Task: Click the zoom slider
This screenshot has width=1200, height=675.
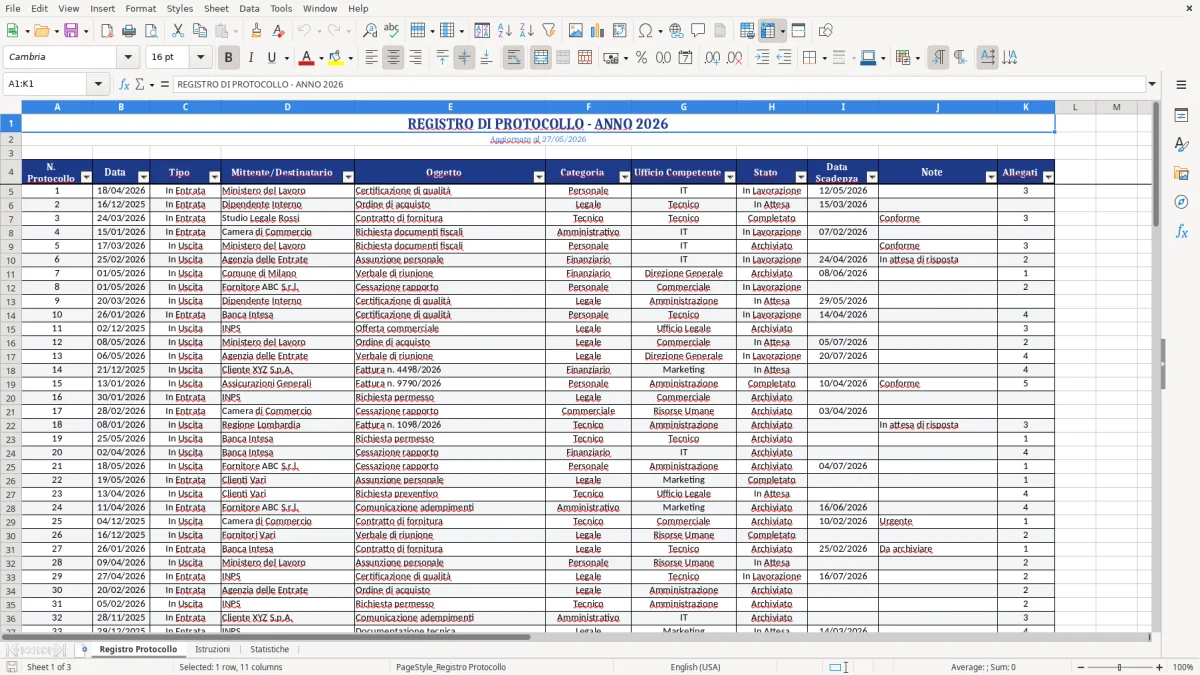Action: pyautogui.click(x=1119, y=667)
